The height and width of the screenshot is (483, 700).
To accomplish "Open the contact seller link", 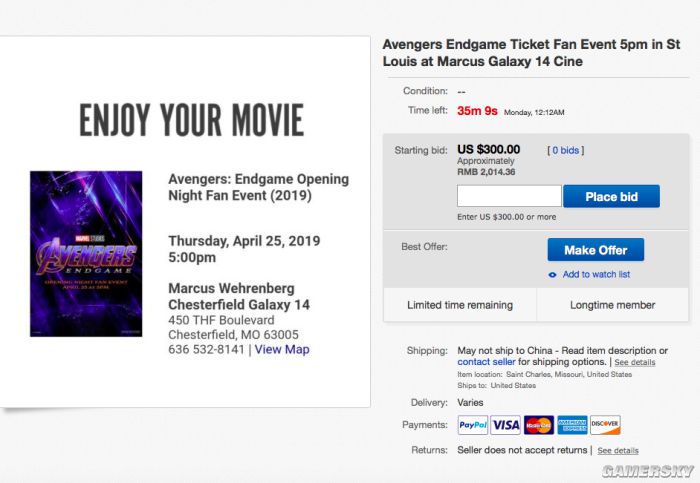I will coord(487,362).
